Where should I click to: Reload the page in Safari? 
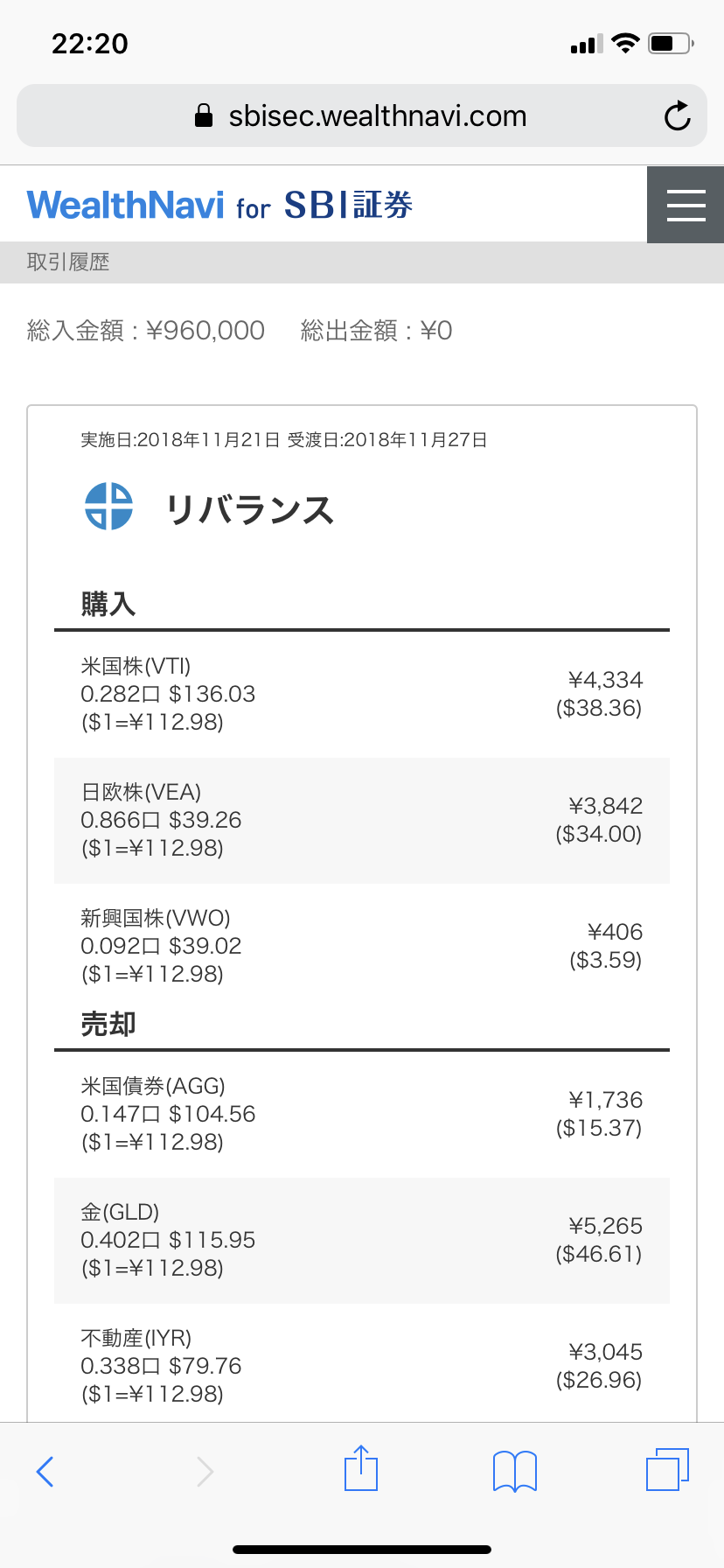point(677,116)
